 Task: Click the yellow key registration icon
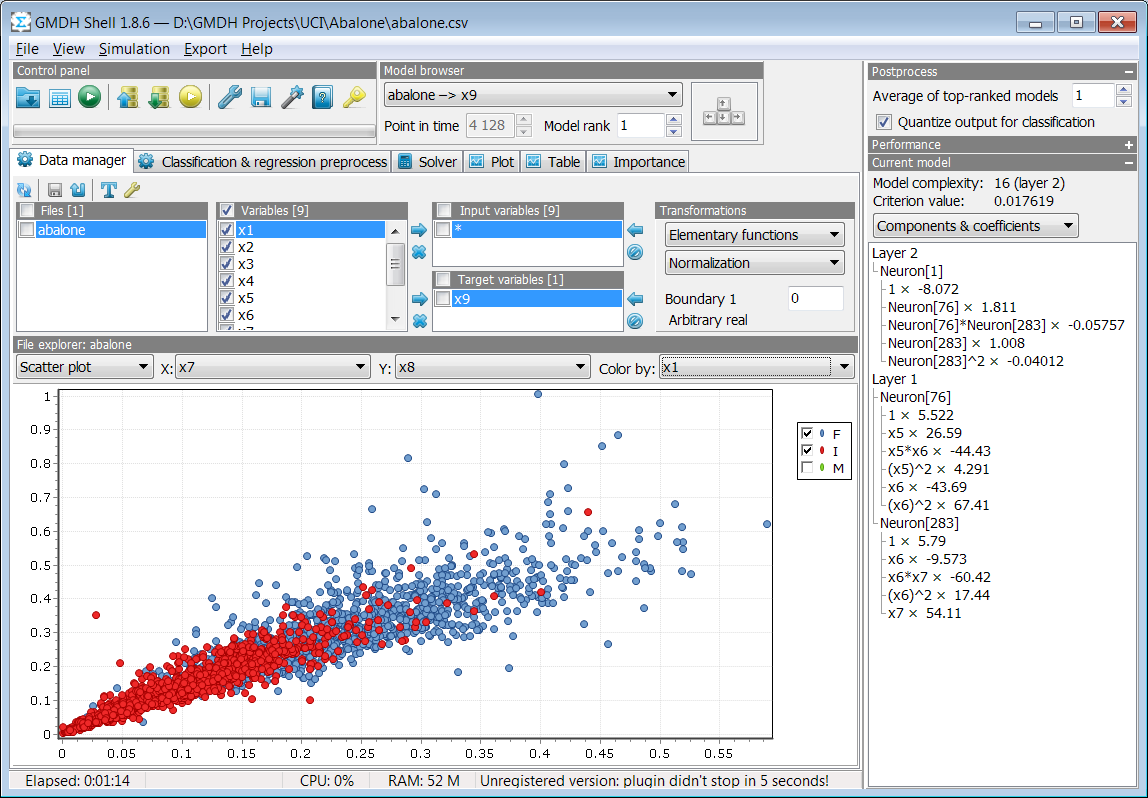point(354,97)
